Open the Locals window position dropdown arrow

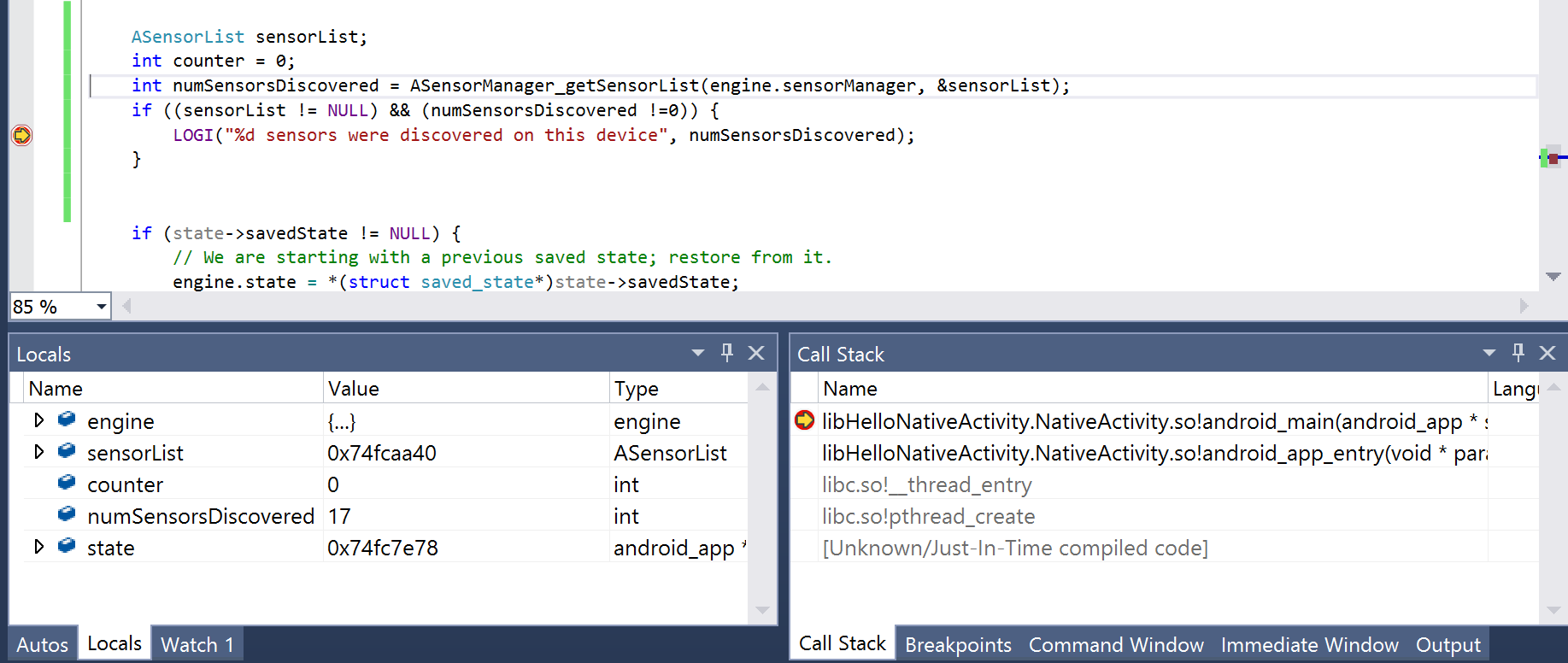tap(698, 353)
